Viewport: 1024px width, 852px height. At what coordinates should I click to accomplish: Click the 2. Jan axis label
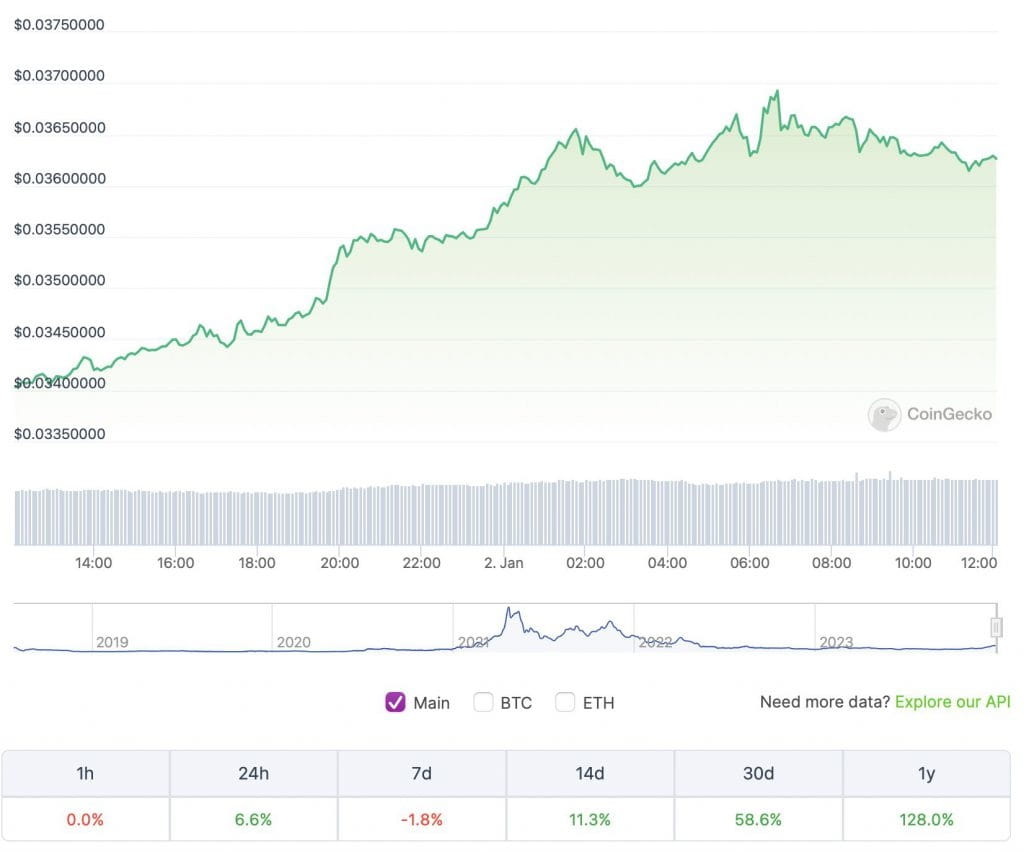pyautogui.click(x=504, y=563)
